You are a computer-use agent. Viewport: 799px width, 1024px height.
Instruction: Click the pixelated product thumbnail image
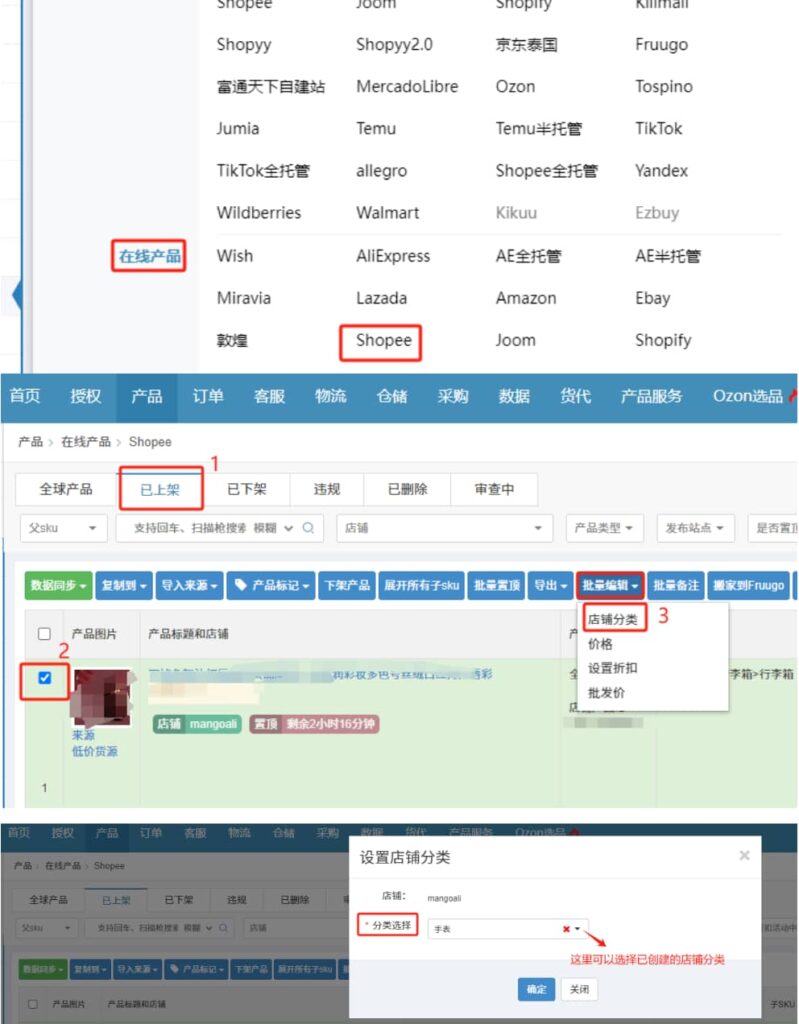coord(103,697)
